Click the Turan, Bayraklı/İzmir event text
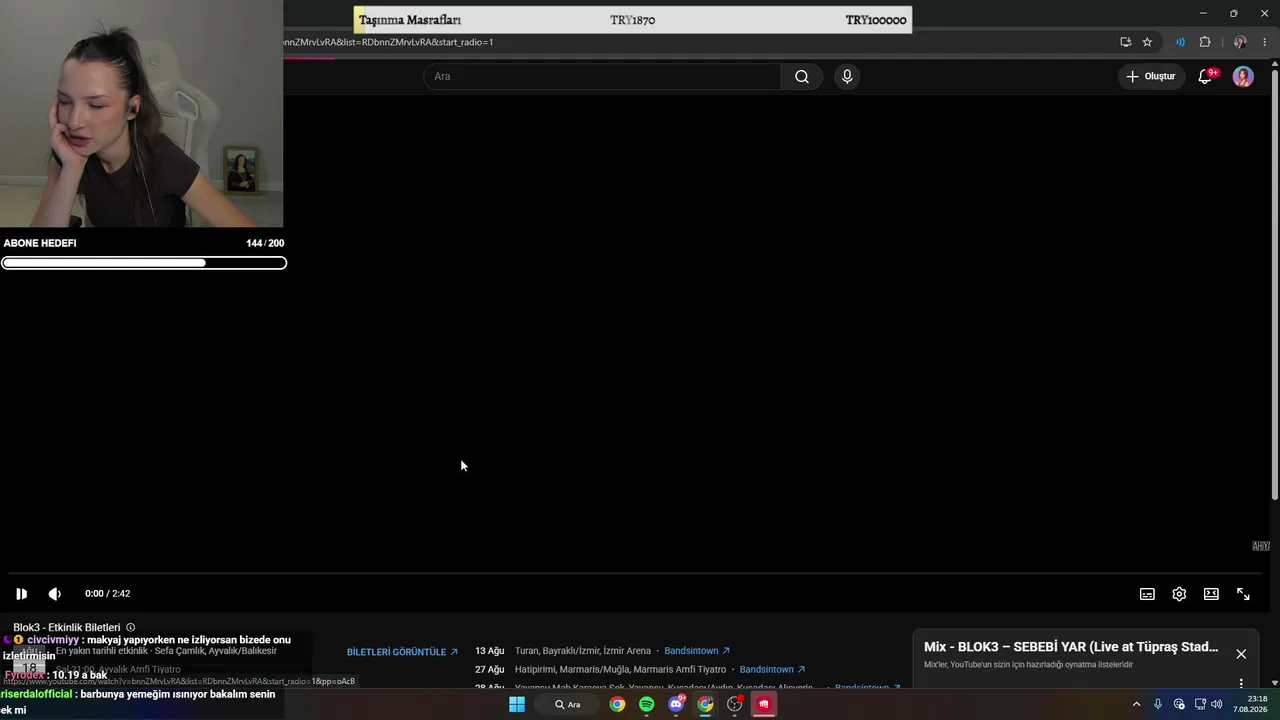 tap(583, 651)
